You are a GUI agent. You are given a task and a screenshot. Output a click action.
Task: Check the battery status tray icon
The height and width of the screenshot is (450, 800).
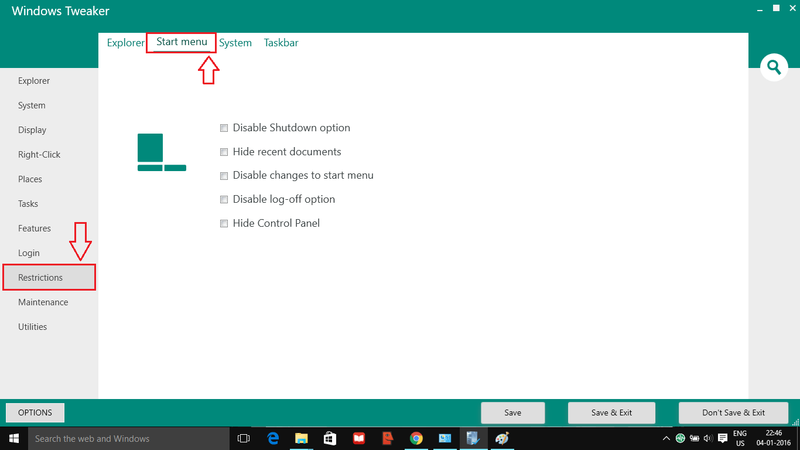pyautogui.click(x=694, y=438)
